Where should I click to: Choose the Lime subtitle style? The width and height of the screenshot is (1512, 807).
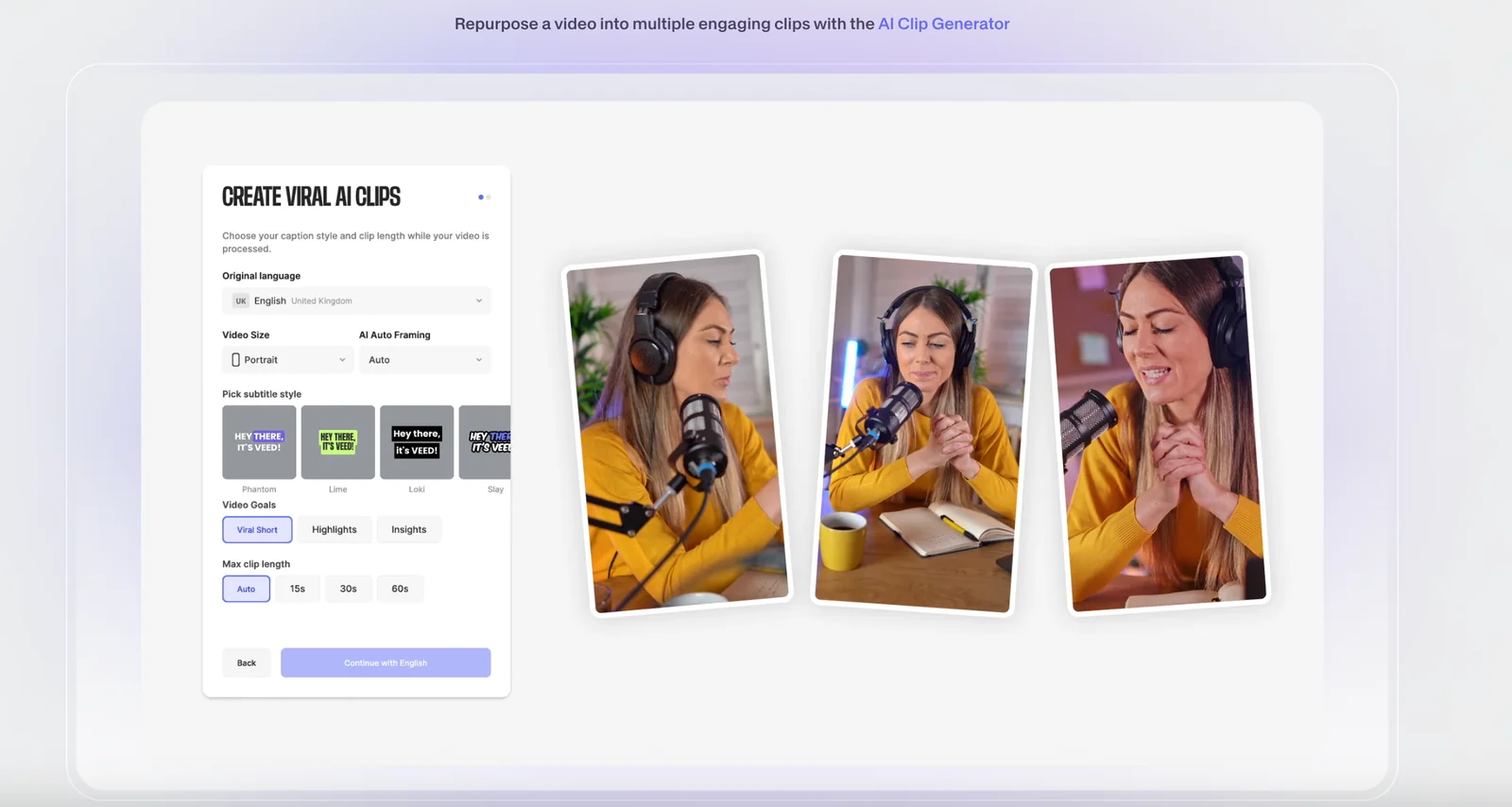(337, 442)
